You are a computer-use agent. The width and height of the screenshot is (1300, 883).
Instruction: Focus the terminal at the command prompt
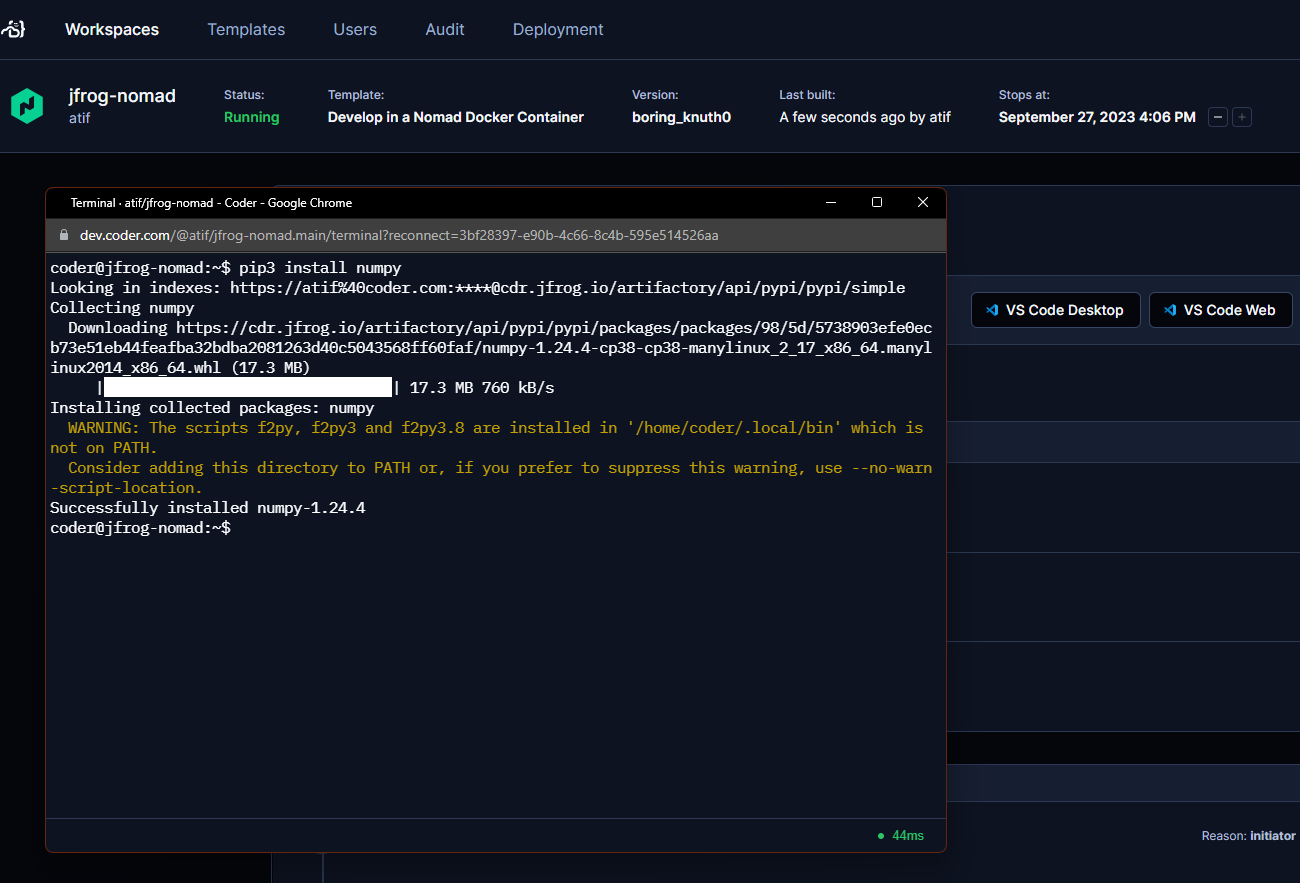(x=240, y=528)
